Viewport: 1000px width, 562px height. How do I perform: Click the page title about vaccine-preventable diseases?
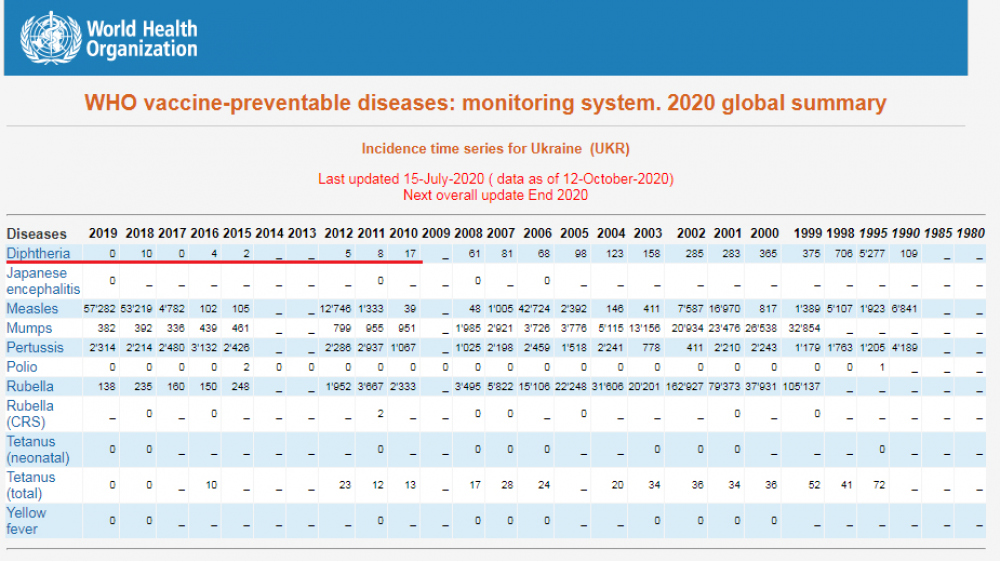[485, 103]
